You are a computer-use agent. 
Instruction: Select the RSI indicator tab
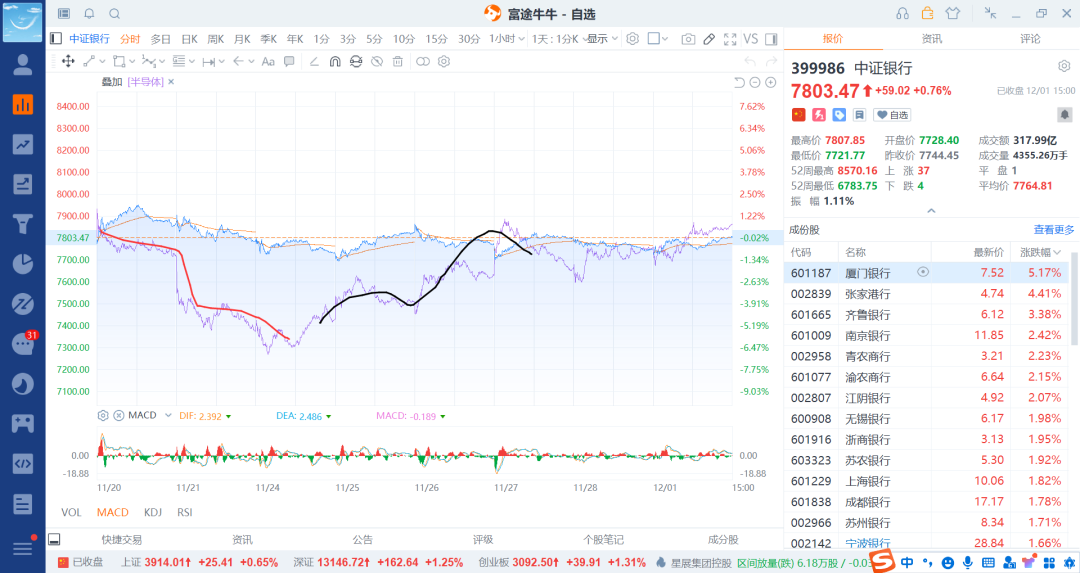185,512
